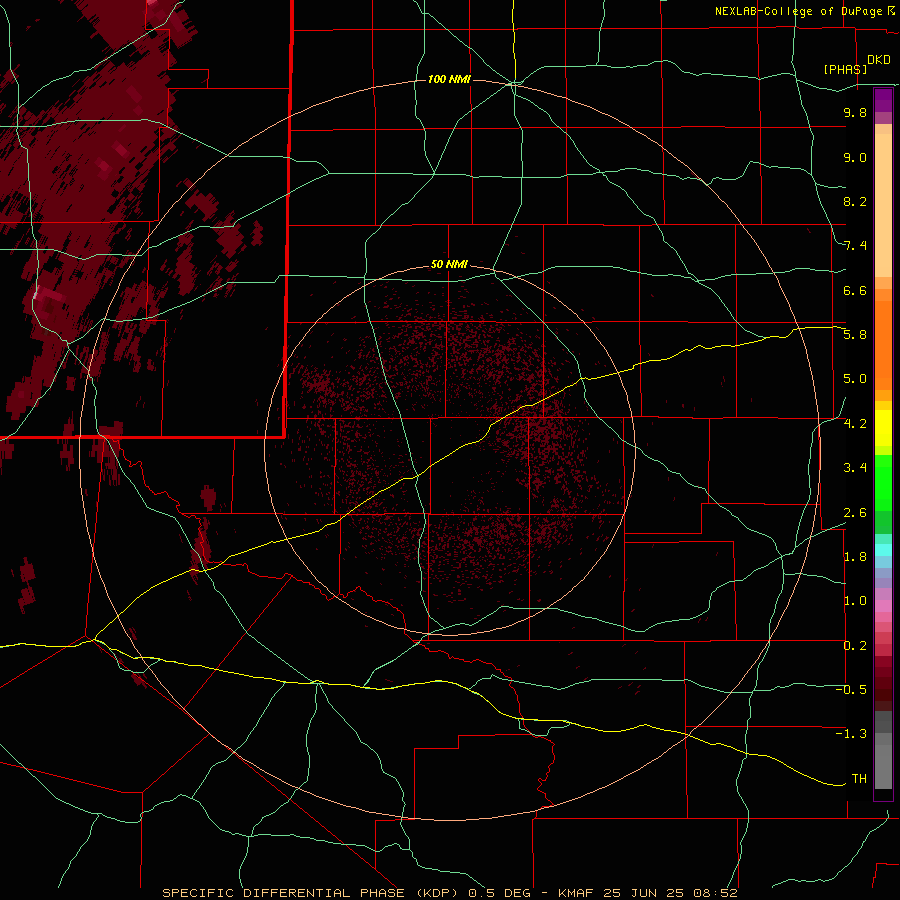Click the 2.6 scale value

pos(855,513)
